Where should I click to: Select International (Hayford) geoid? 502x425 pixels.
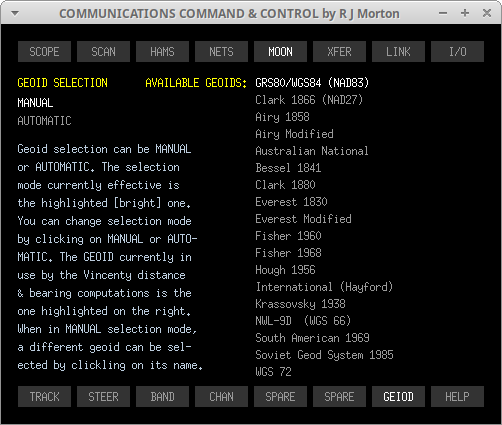(x=324, y=287)
